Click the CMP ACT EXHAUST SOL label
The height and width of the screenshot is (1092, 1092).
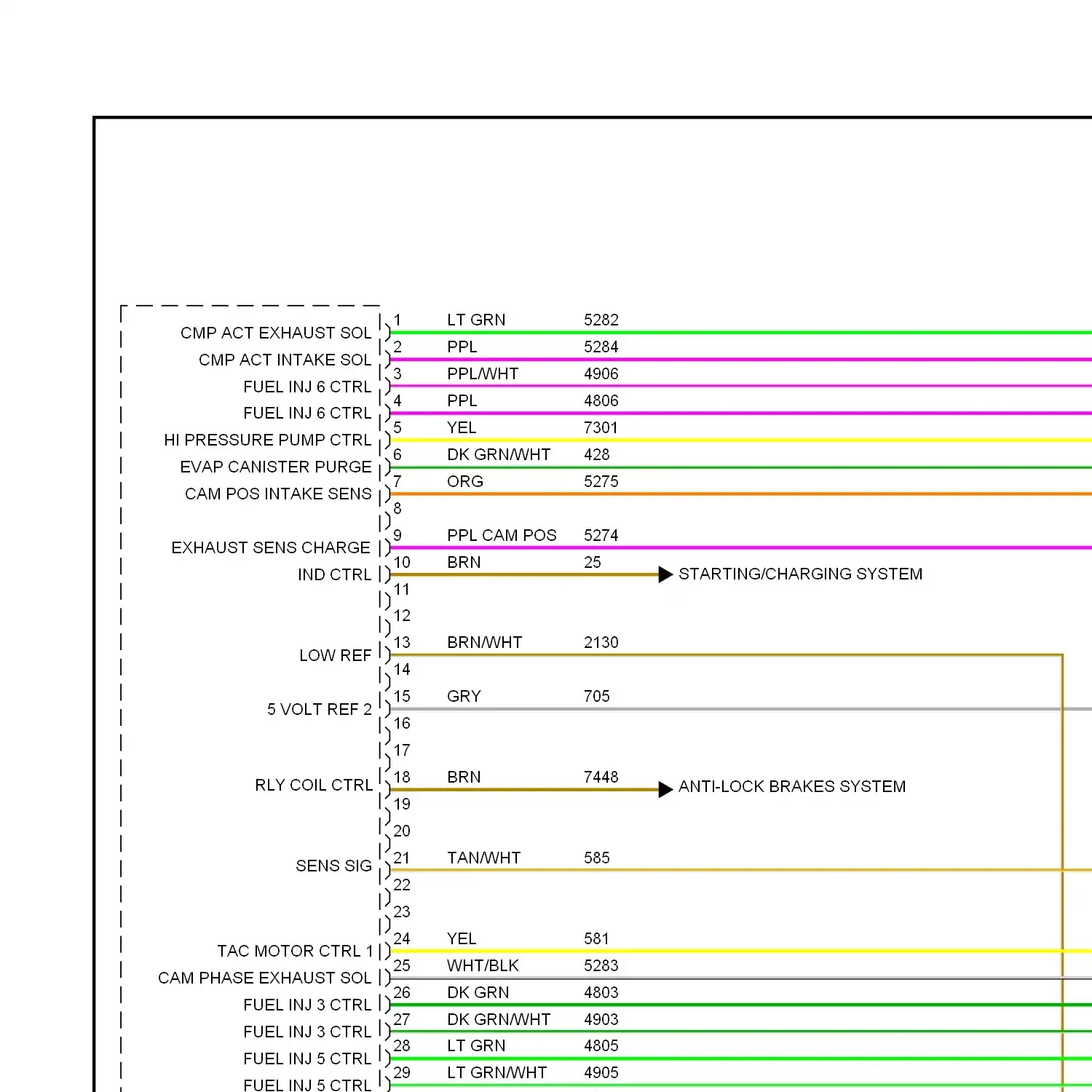(x=276, y=333)
